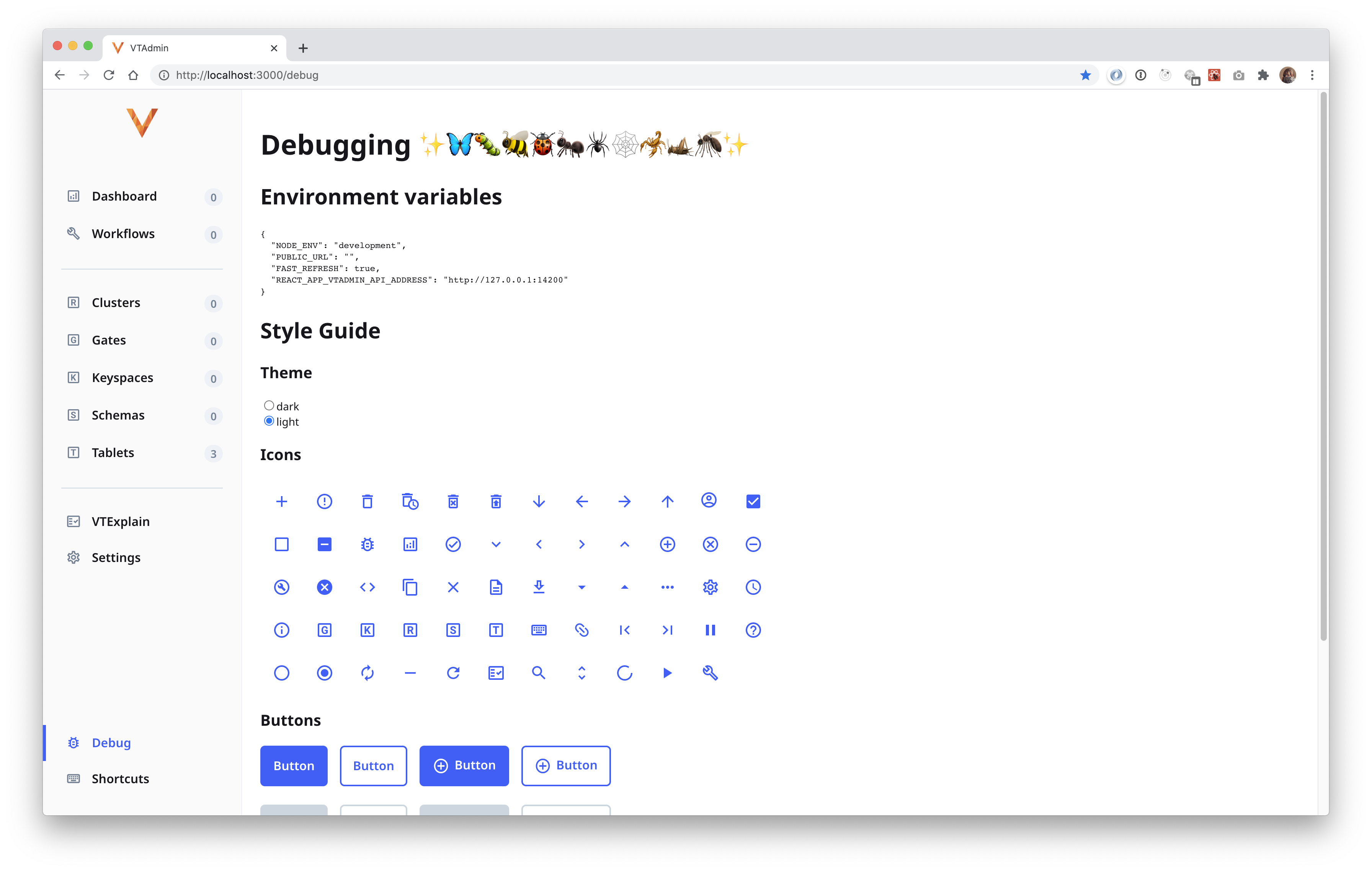Image resolution: width=1372 pixels, height=872 pixels.
Task: Open Keyspaces in the sidebar
Action: pos(122,377)
